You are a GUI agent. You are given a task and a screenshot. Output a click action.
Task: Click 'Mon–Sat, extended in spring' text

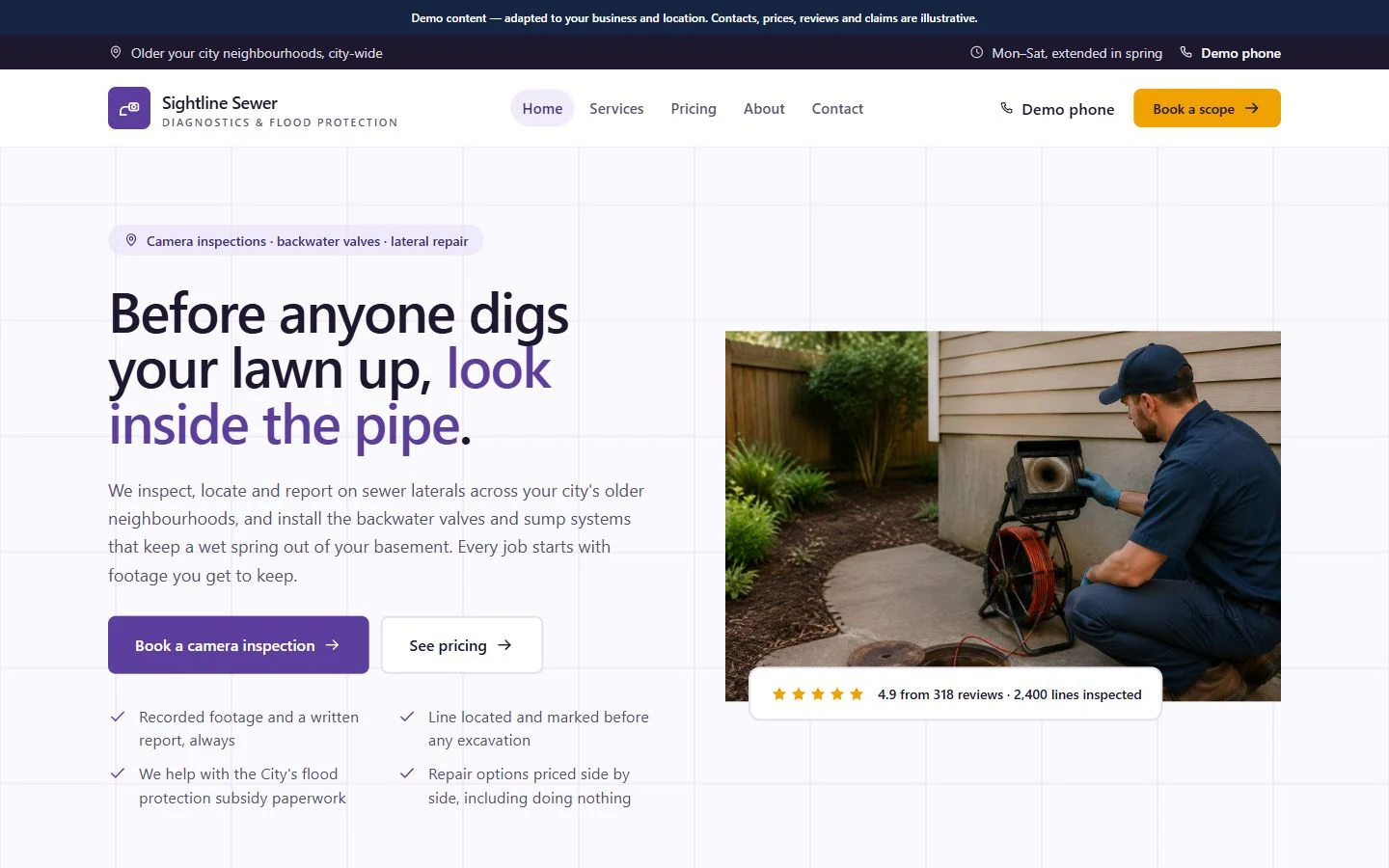coord(1076,53)
